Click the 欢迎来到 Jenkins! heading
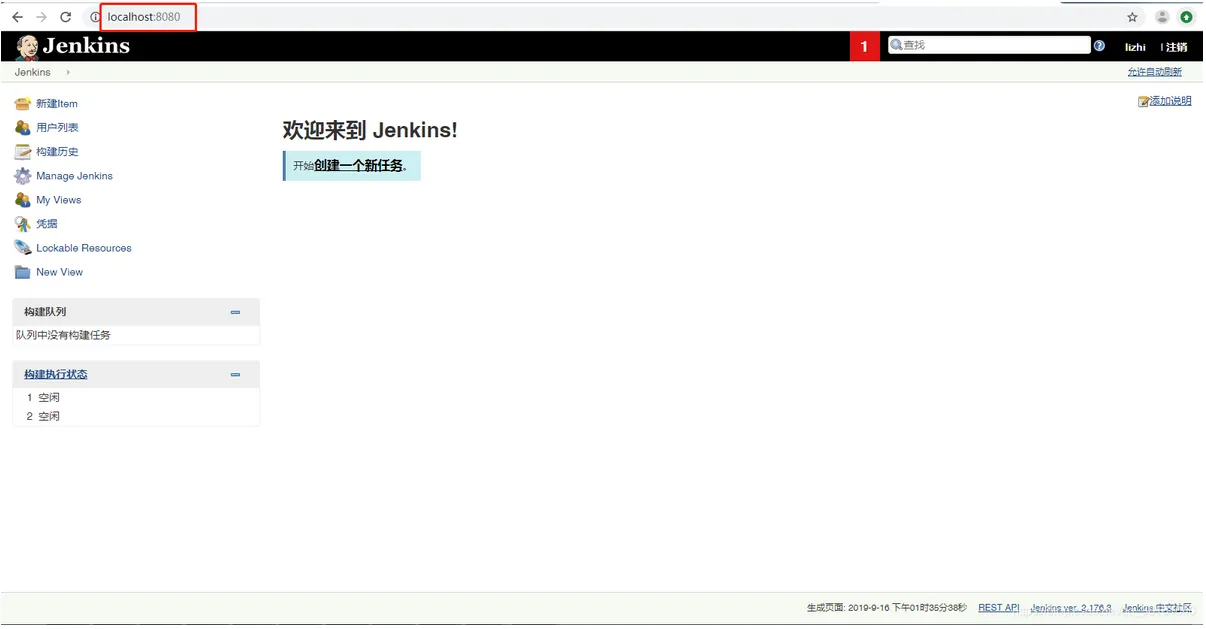This screenshot has height=629, width=1206. pyautogui.click(x=370, y=130)
